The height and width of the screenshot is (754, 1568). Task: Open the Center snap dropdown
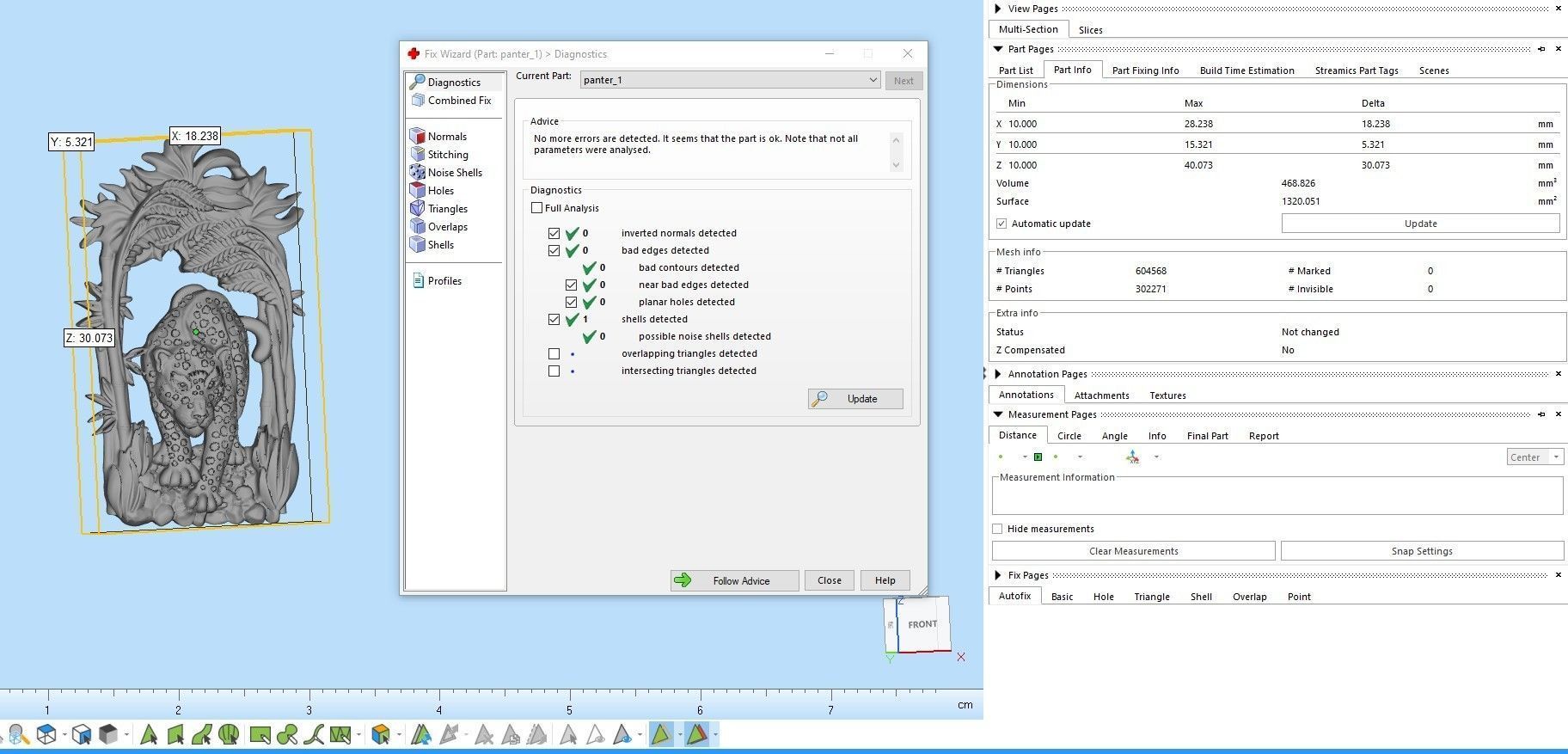1534,457
